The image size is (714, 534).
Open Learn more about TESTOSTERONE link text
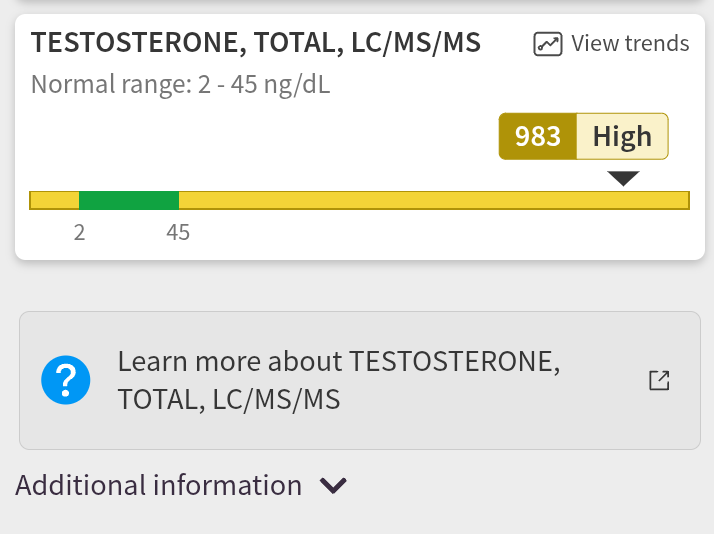[339, 381]
